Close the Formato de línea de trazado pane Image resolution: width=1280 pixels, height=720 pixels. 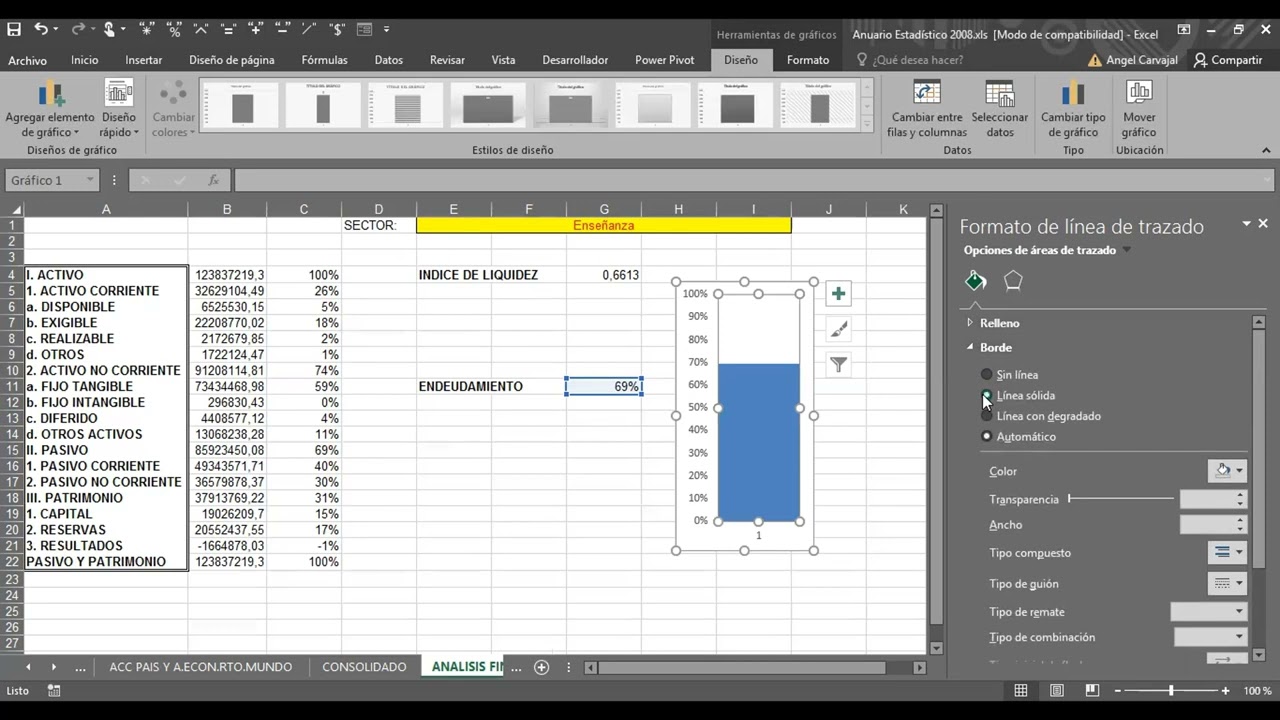point(1263,224)
